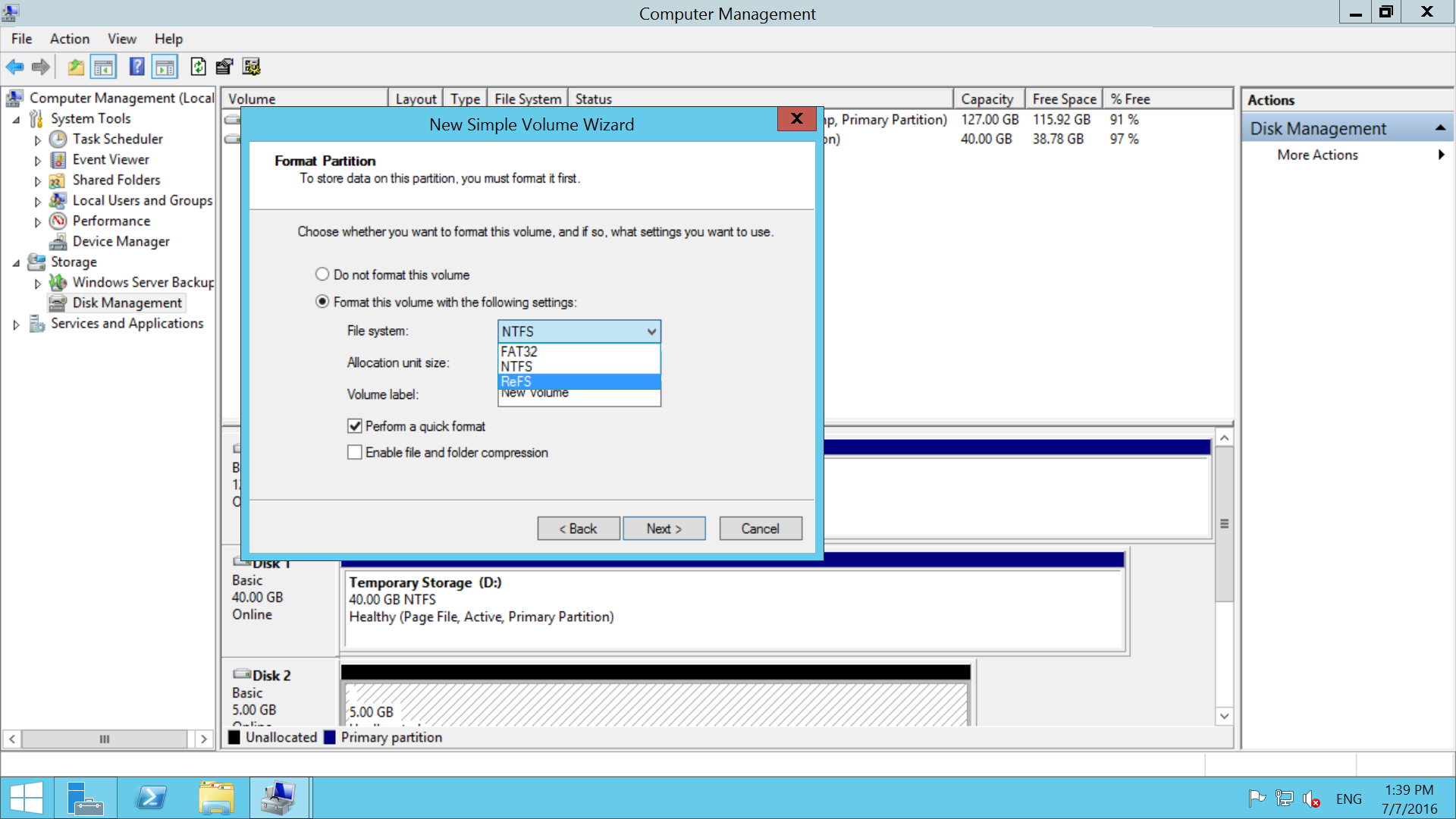Image resolution: width=1456 pixels, height=819 pixels.
Task: Click More Actions in Actions pane
Action: pyautogui.click(x=1317, y=155)
